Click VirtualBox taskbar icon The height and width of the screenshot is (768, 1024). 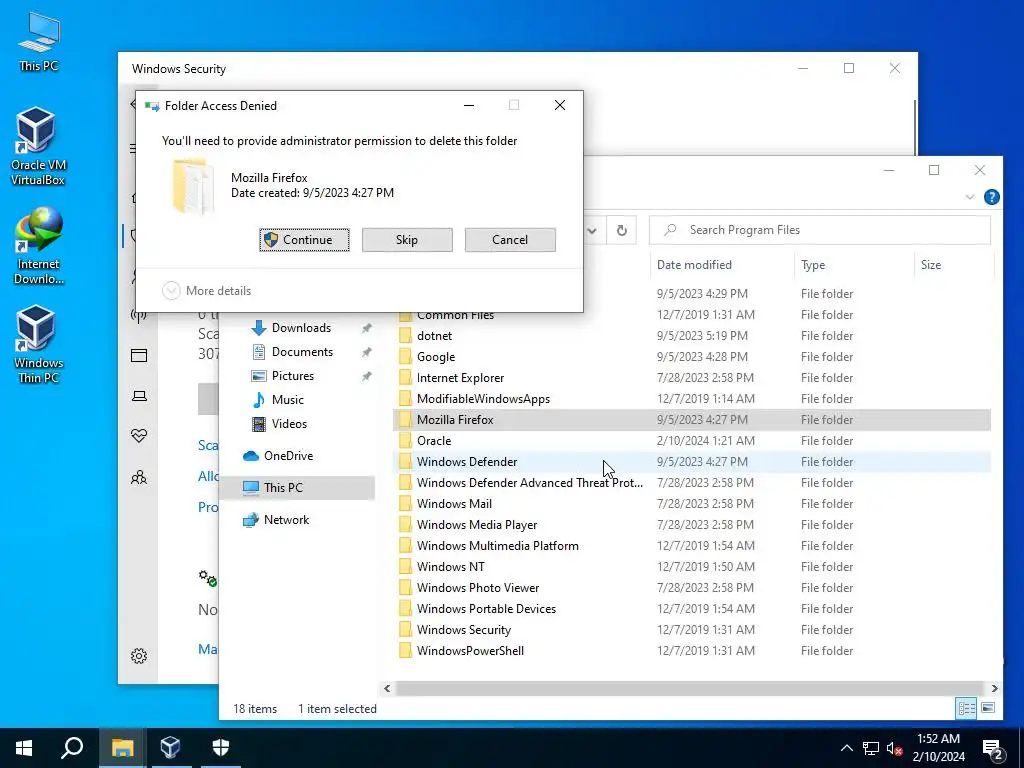tap(170, 748)
